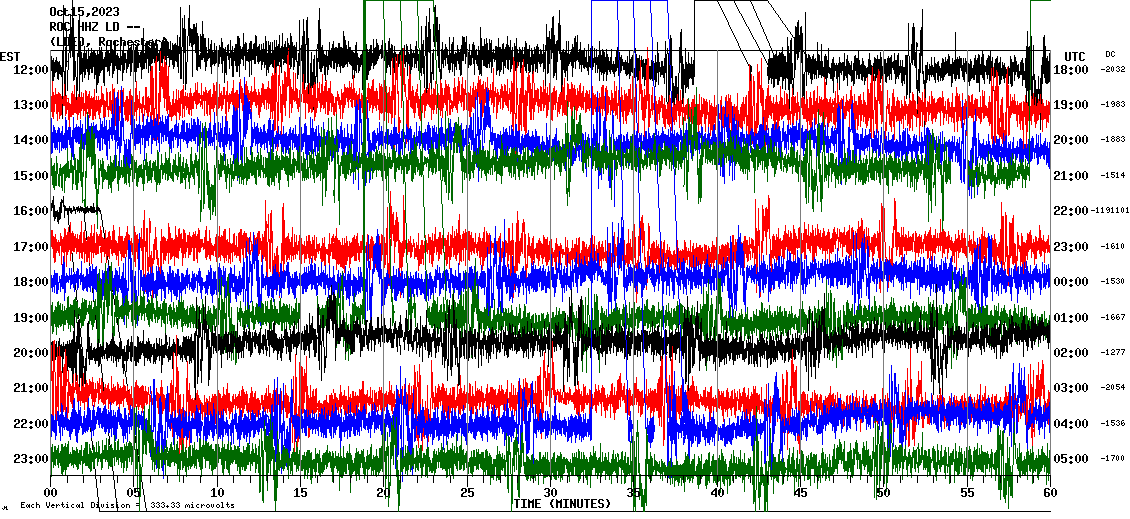This screenshot has width=1130, height=519.
Task: Click the UTC timezone header
Action: pos(1074,56)
